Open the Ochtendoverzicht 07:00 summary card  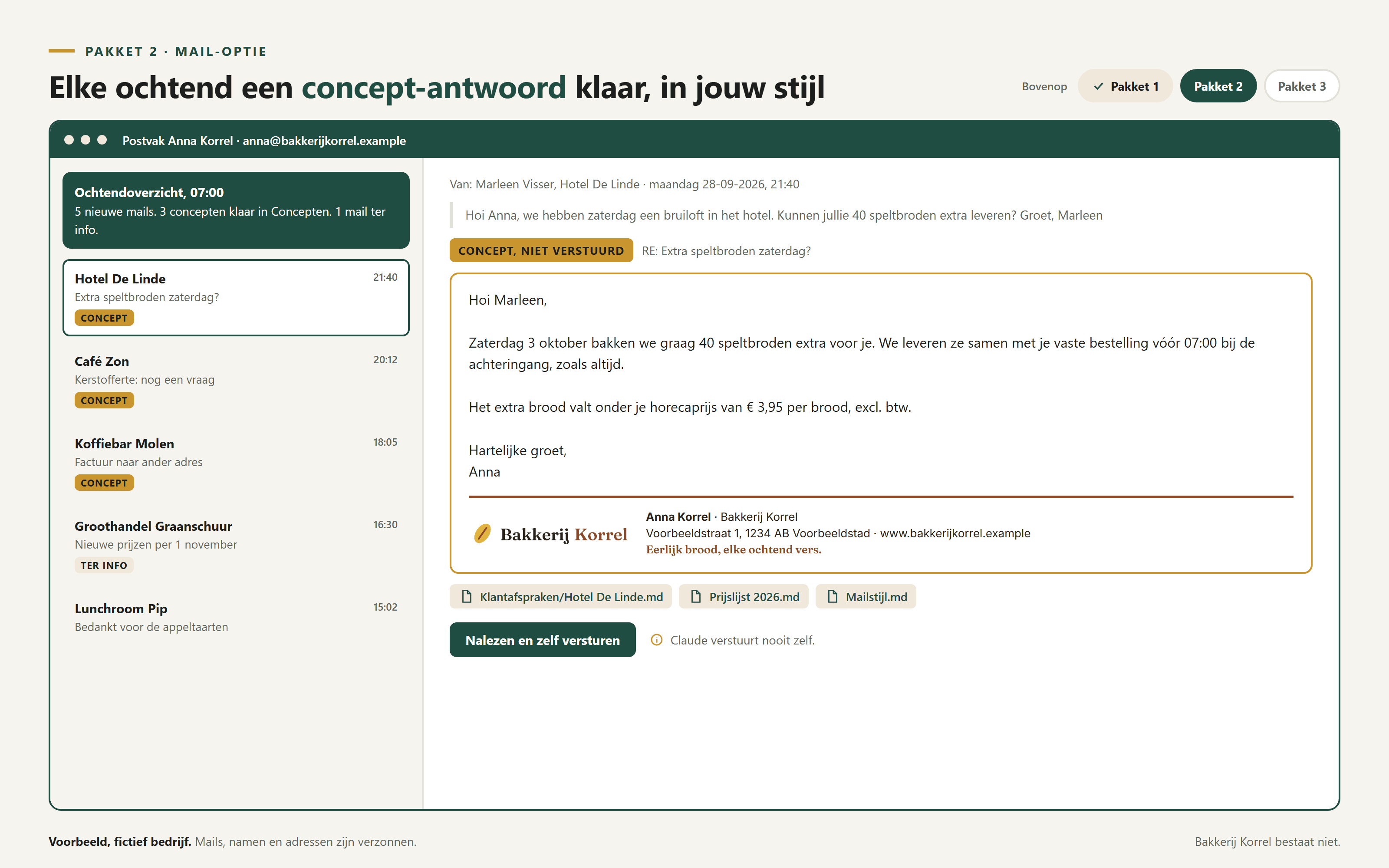(x=236, y=210)
